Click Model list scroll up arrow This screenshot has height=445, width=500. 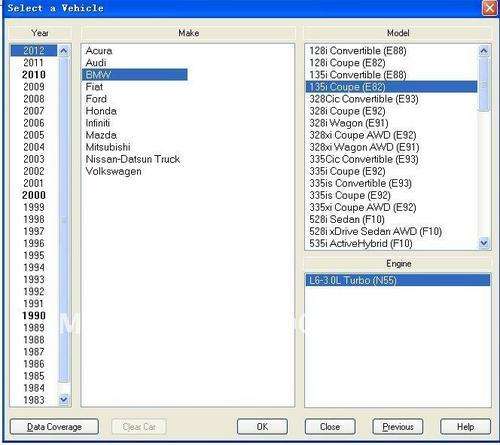(x=484, y=51)
